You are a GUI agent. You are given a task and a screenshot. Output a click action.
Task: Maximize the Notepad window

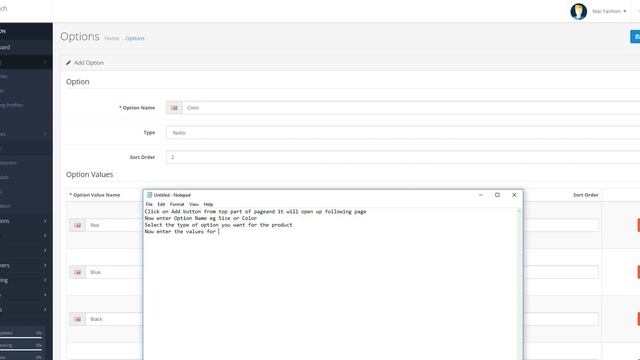pyautogui.click(x=497, y=195)
